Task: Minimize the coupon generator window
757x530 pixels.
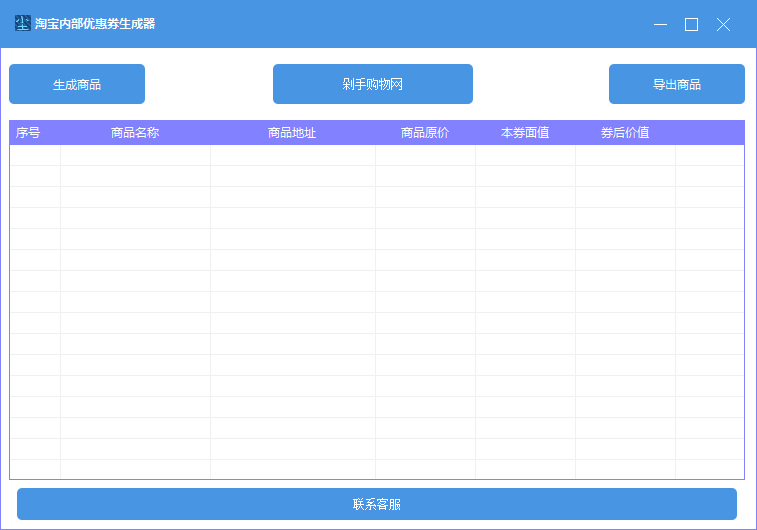Action: [x=660, y=24]
